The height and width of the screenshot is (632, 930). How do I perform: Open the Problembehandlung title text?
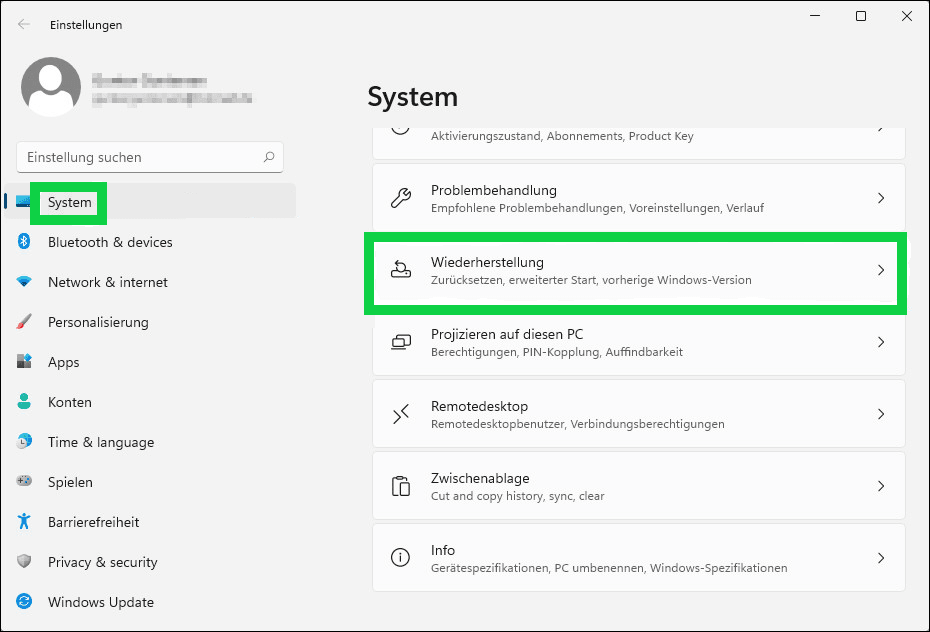tap(493, 190)
